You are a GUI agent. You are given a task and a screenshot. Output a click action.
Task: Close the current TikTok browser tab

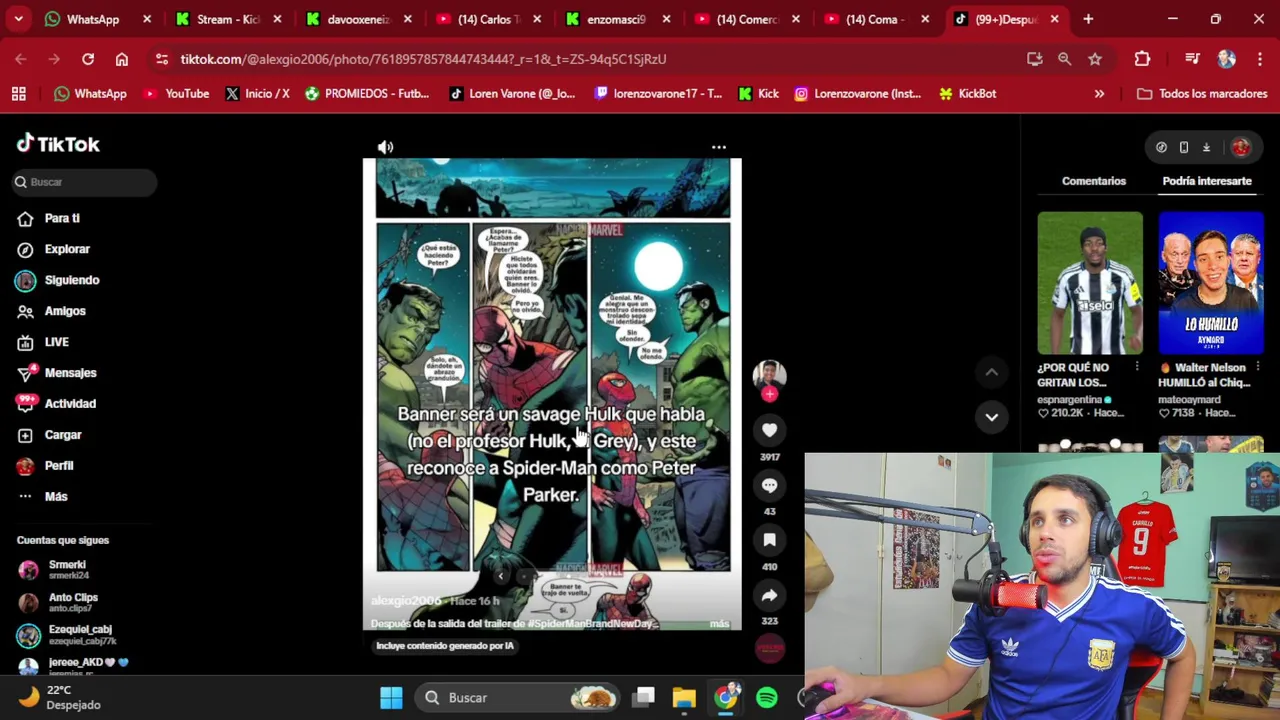[1054, 19]
